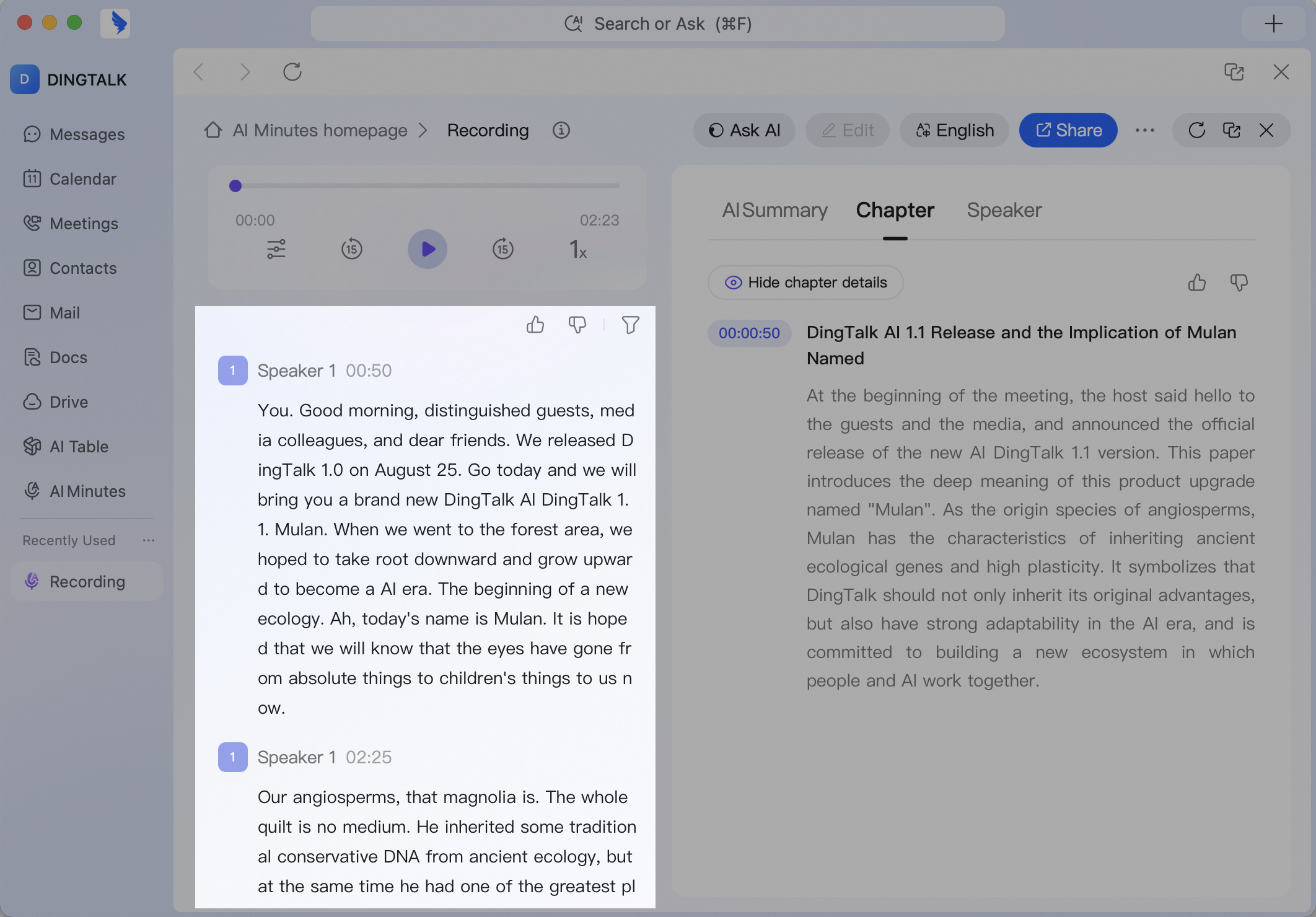1316x917 pixels.
Task: Switch to the Speaker tab
Action: coord(1004,211)
